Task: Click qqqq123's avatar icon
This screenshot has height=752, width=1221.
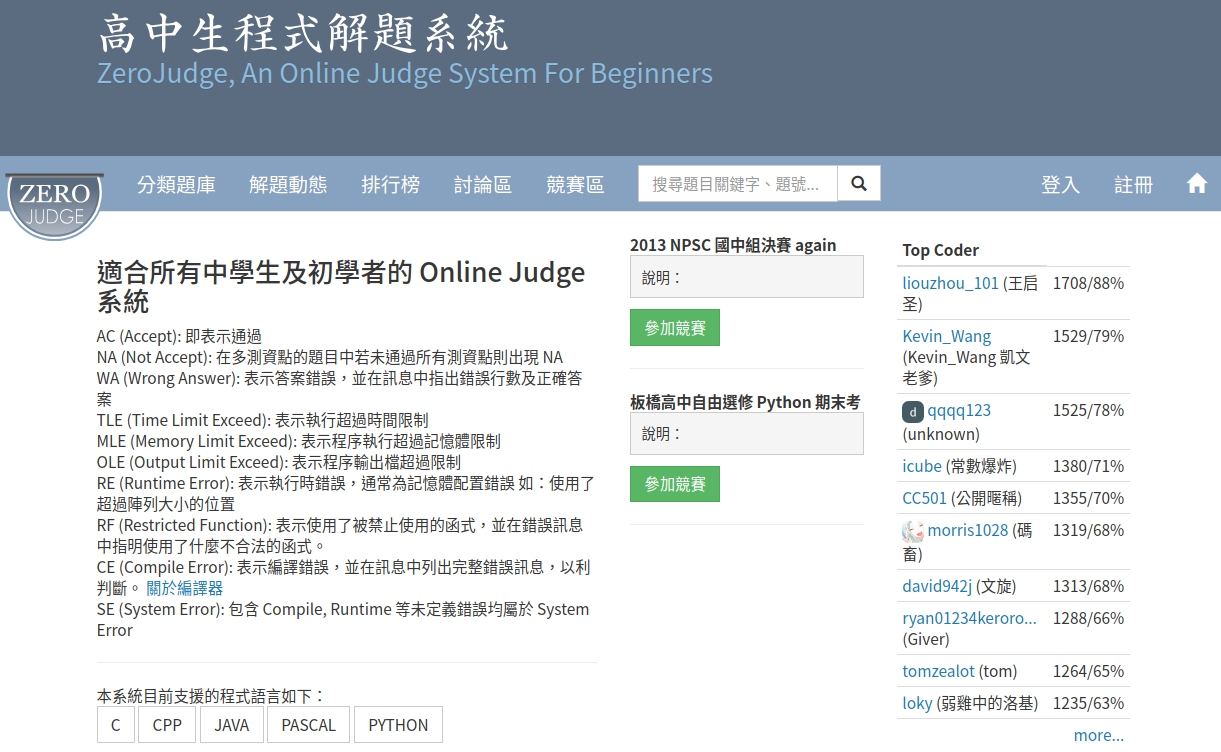Action: pyautogui.click(x=912, y=411)
